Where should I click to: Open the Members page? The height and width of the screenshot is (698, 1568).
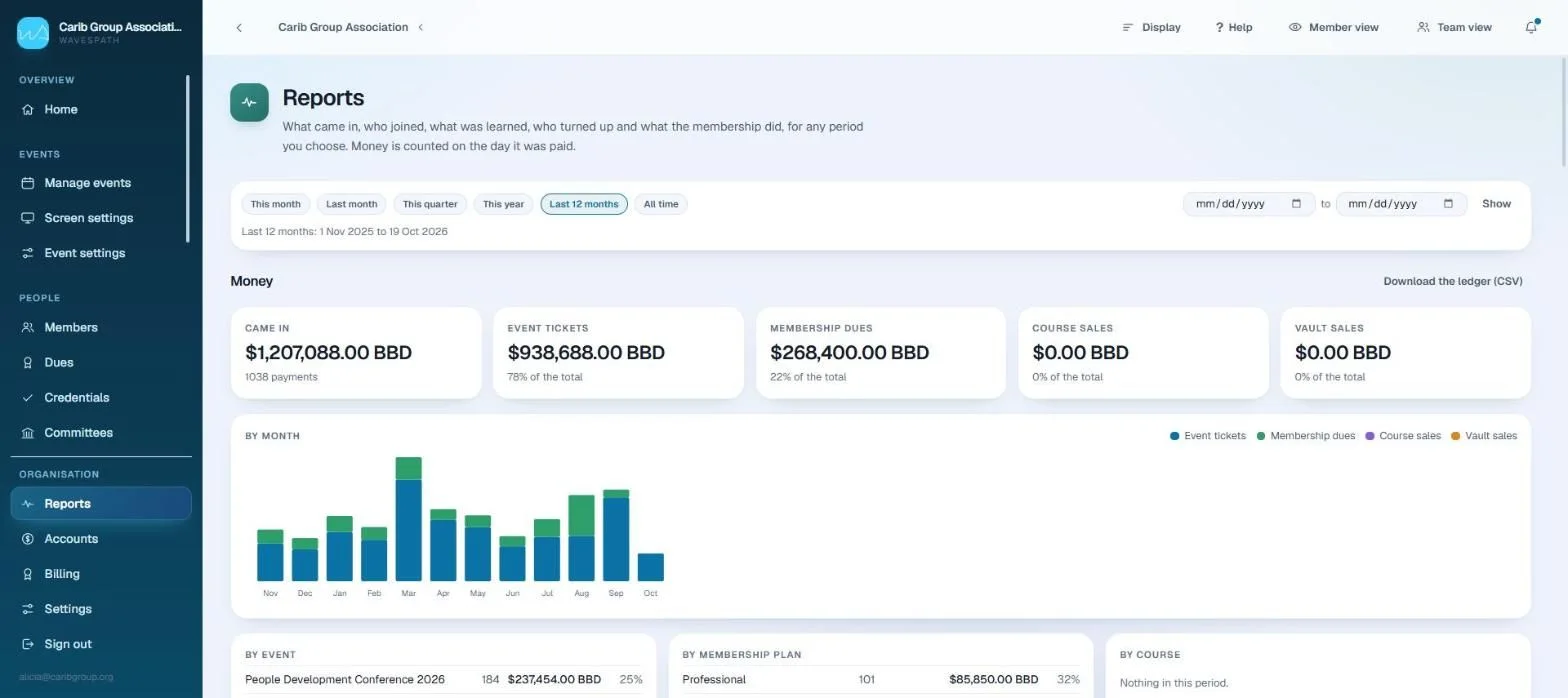click(100, 327)
